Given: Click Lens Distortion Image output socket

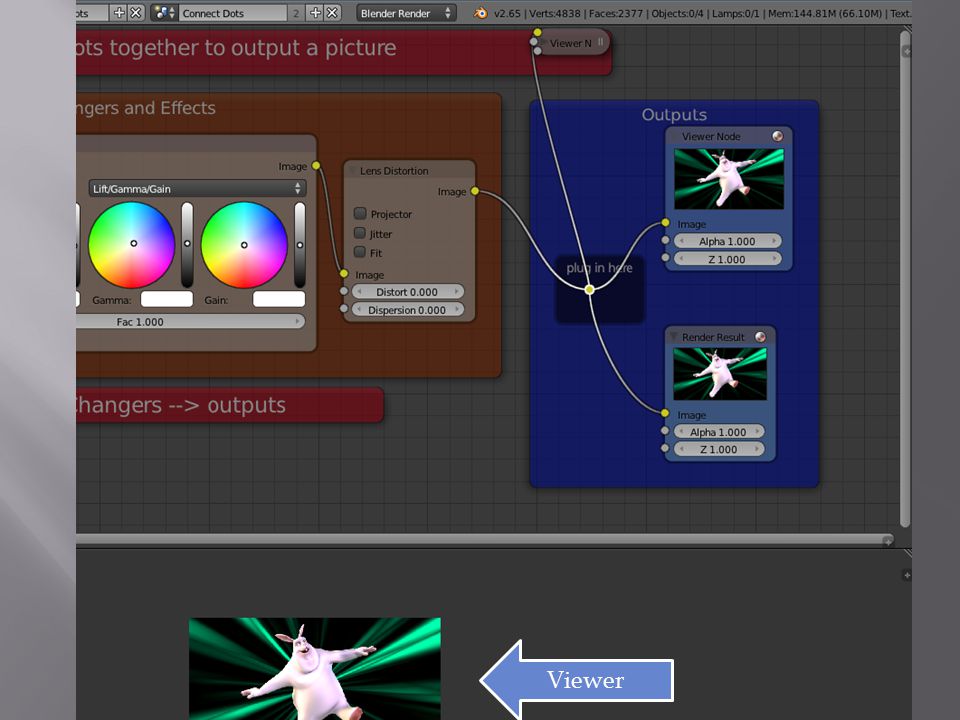Looking at the screenshot, I should pos(474,191).
